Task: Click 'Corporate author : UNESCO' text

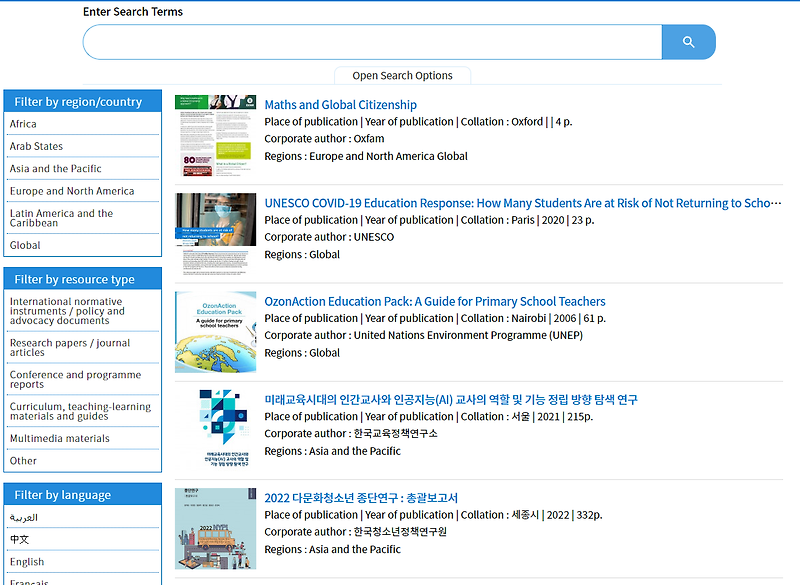Action: click(x=329, y=237)
